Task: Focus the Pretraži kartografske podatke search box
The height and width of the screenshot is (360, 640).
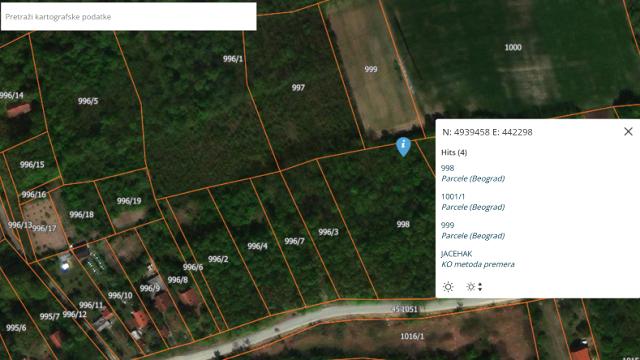Action: coord(129,17)
